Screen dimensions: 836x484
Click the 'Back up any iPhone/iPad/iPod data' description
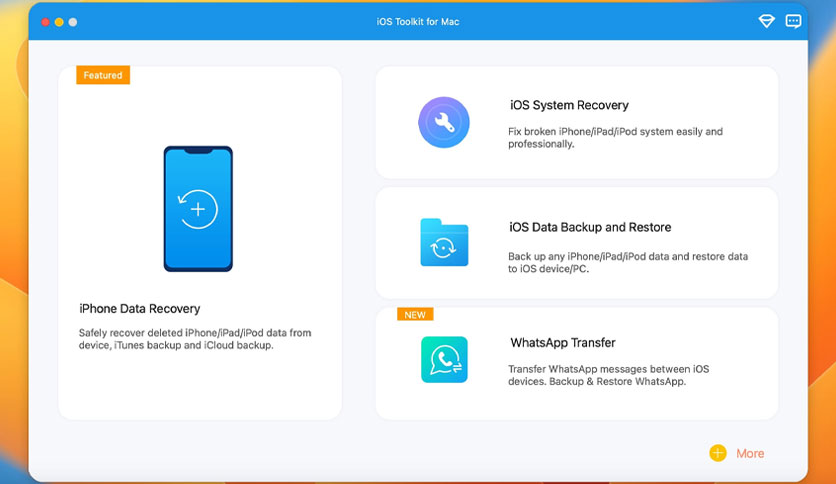tap(628, 262)
